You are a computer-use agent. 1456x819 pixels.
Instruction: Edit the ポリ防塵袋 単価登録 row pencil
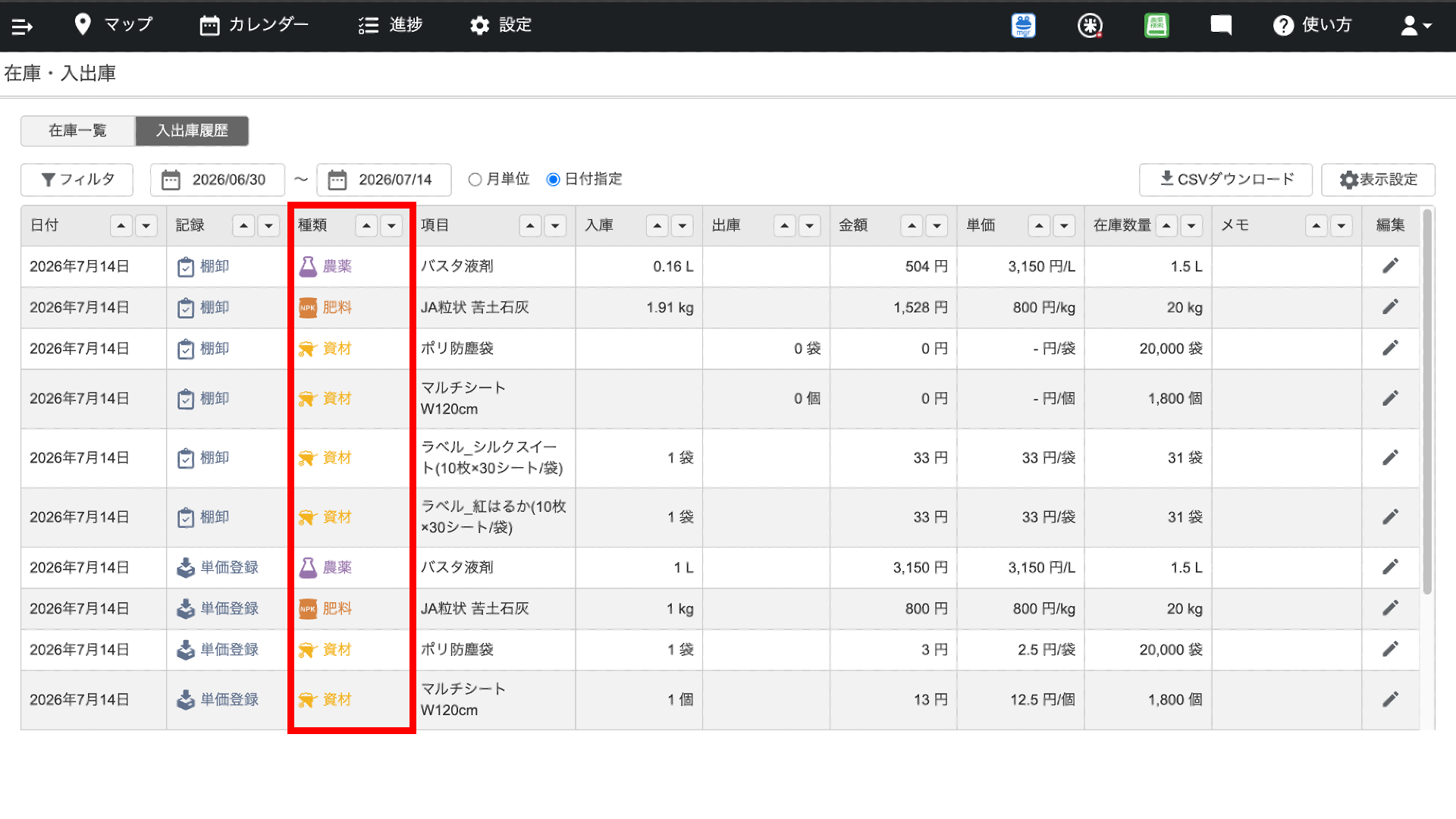(1390, 649)
